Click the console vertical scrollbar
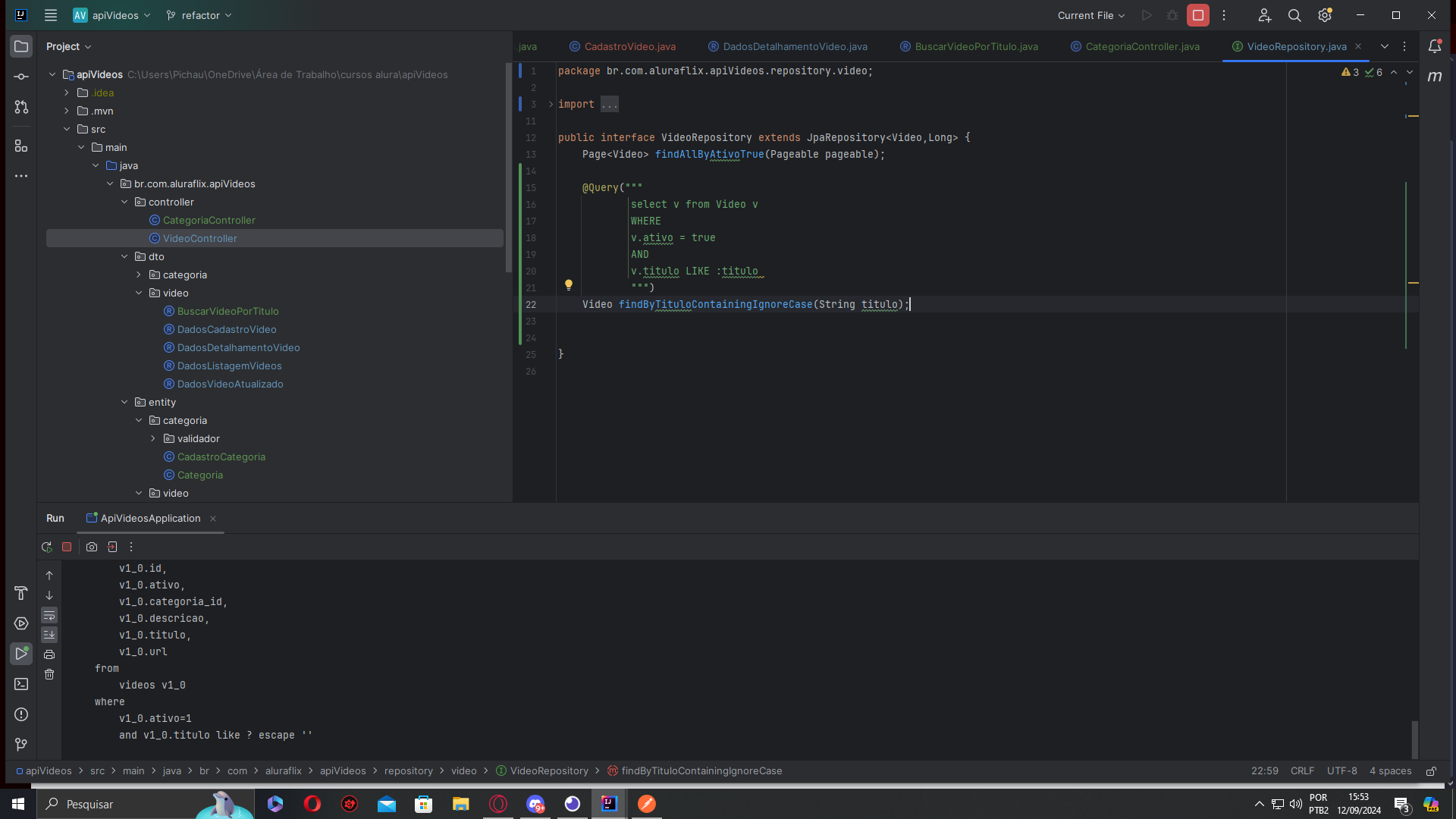The width and height of the screenshot is (1456, 819). click(1414, 739)
